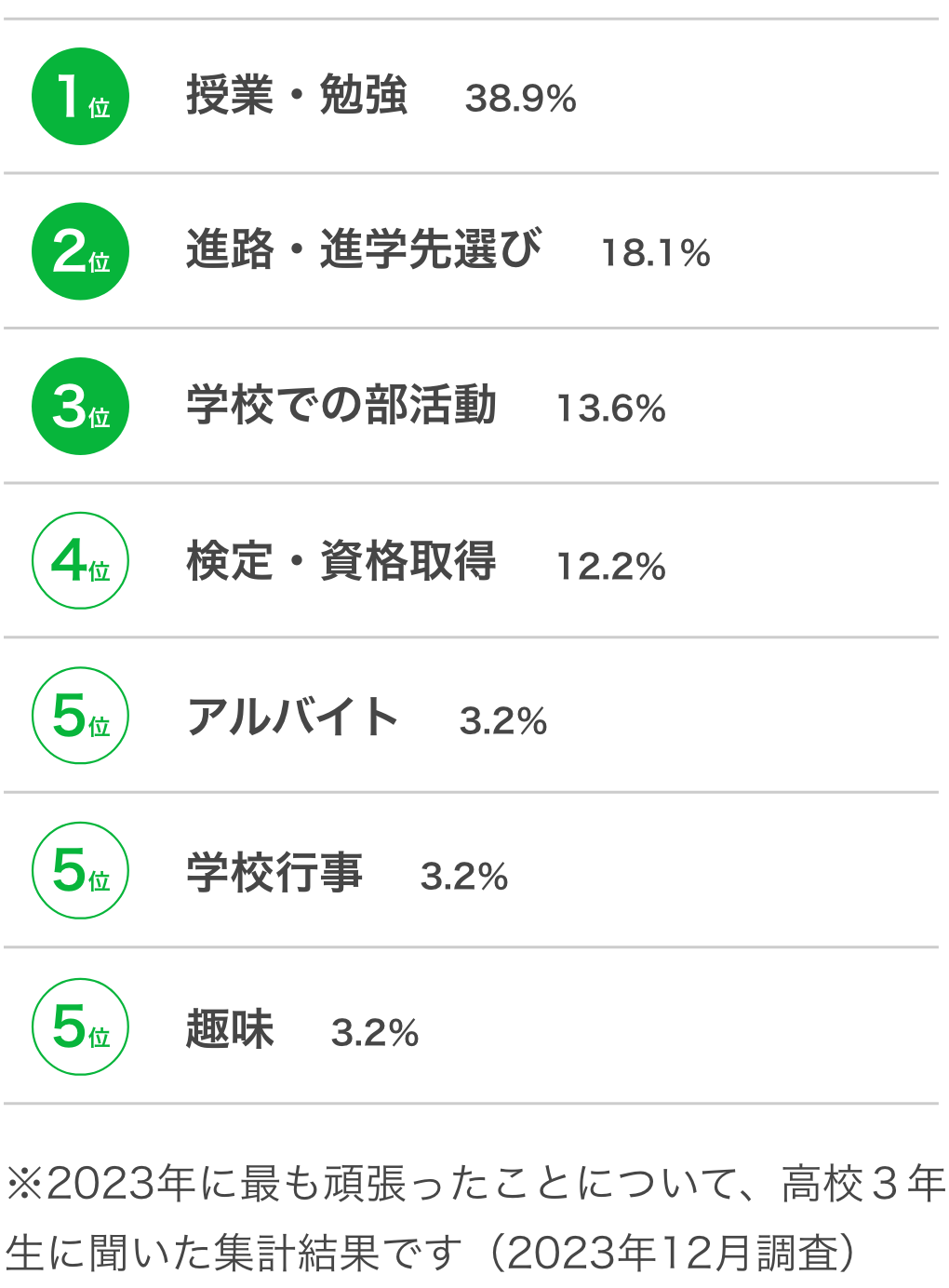Screen dimensions: 949x1288
Task: Click the 5位 badge beside 学校行事
Action: (x=80, y=871)
